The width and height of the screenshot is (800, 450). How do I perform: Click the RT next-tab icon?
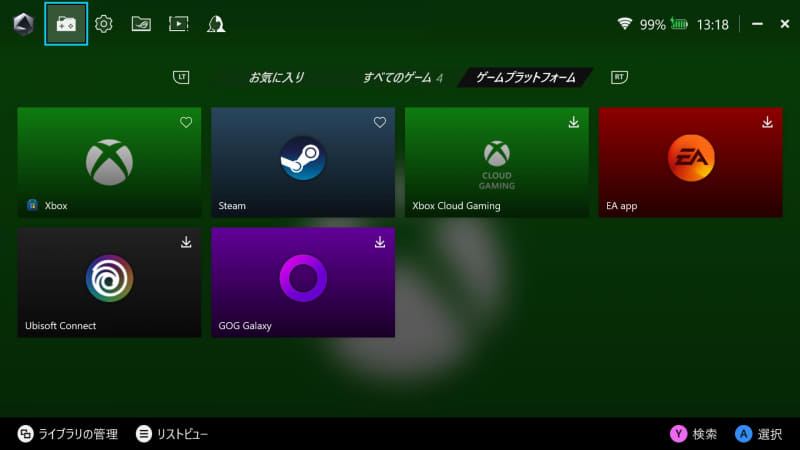[x=619, y=78]
